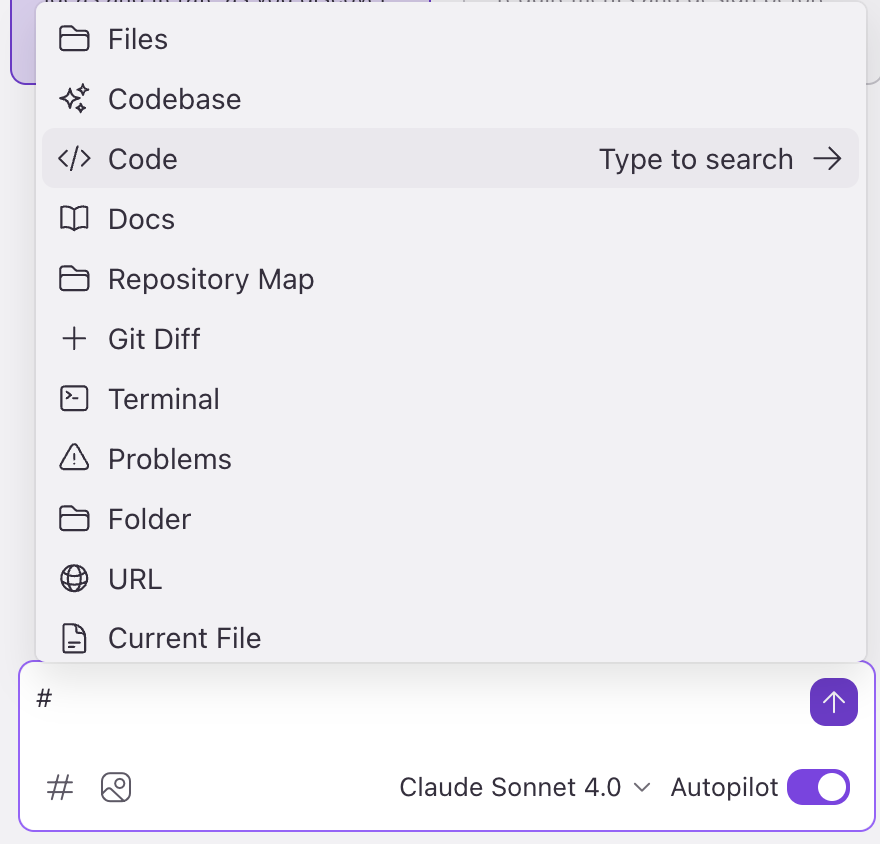Click the Problems warning triangle icon
Viewport: 880px width, 844px height.
click(74, 458)
